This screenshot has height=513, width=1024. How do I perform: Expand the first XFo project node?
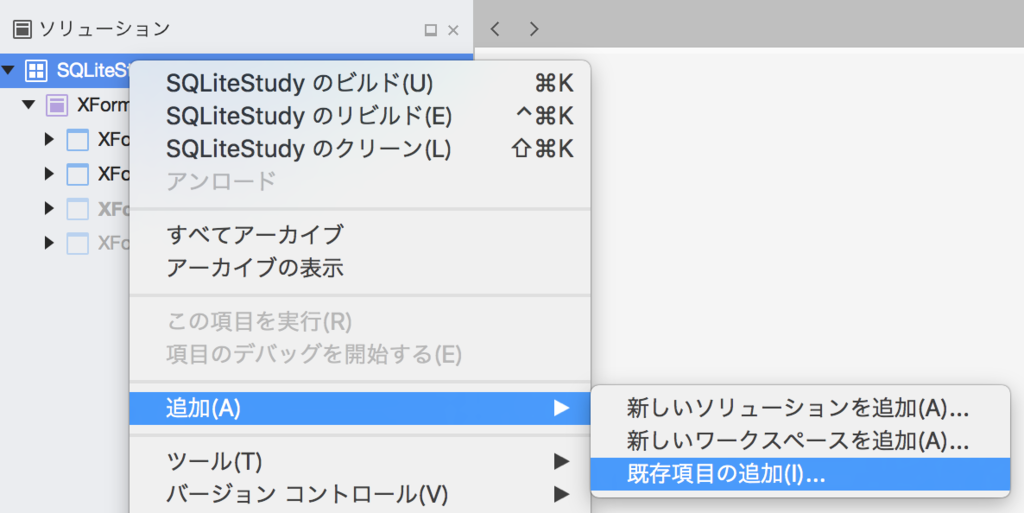coord(49,139)
